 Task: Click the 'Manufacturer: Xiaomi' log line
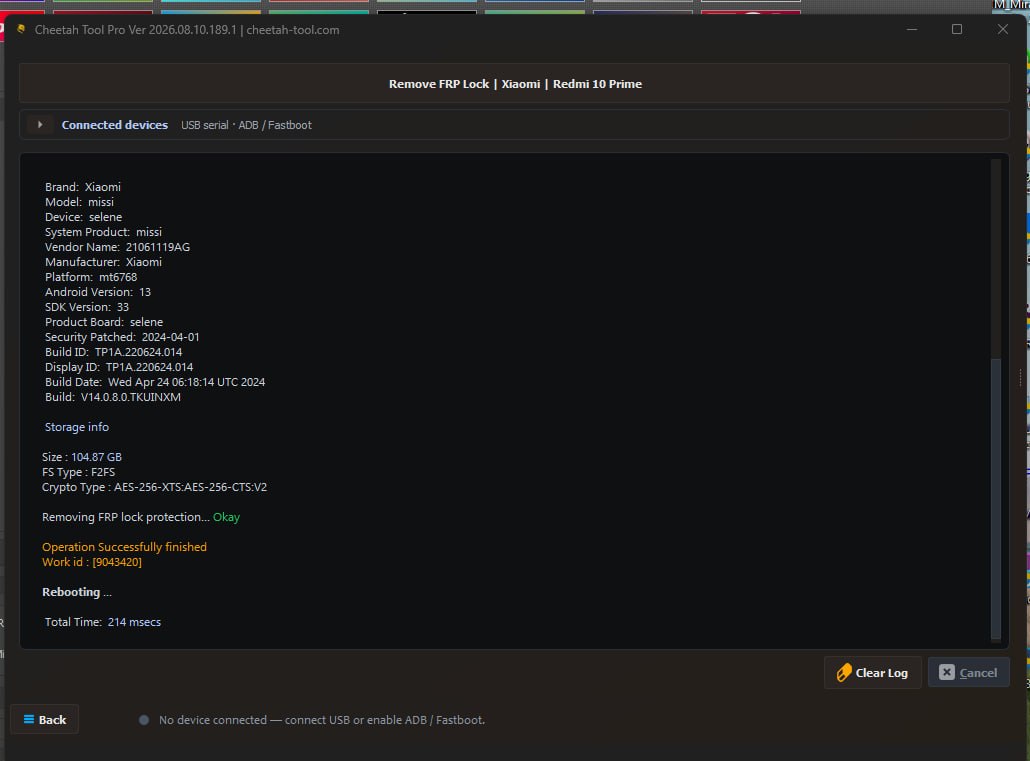(103, 262)
